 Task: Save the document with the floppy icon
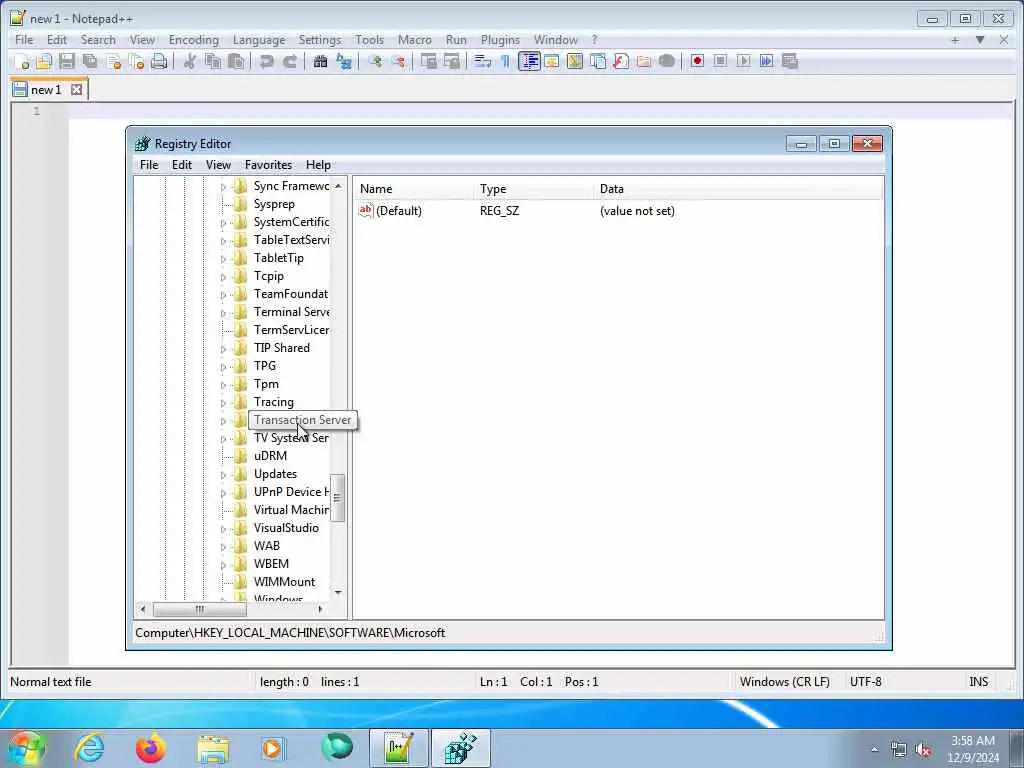coord(67,61)
